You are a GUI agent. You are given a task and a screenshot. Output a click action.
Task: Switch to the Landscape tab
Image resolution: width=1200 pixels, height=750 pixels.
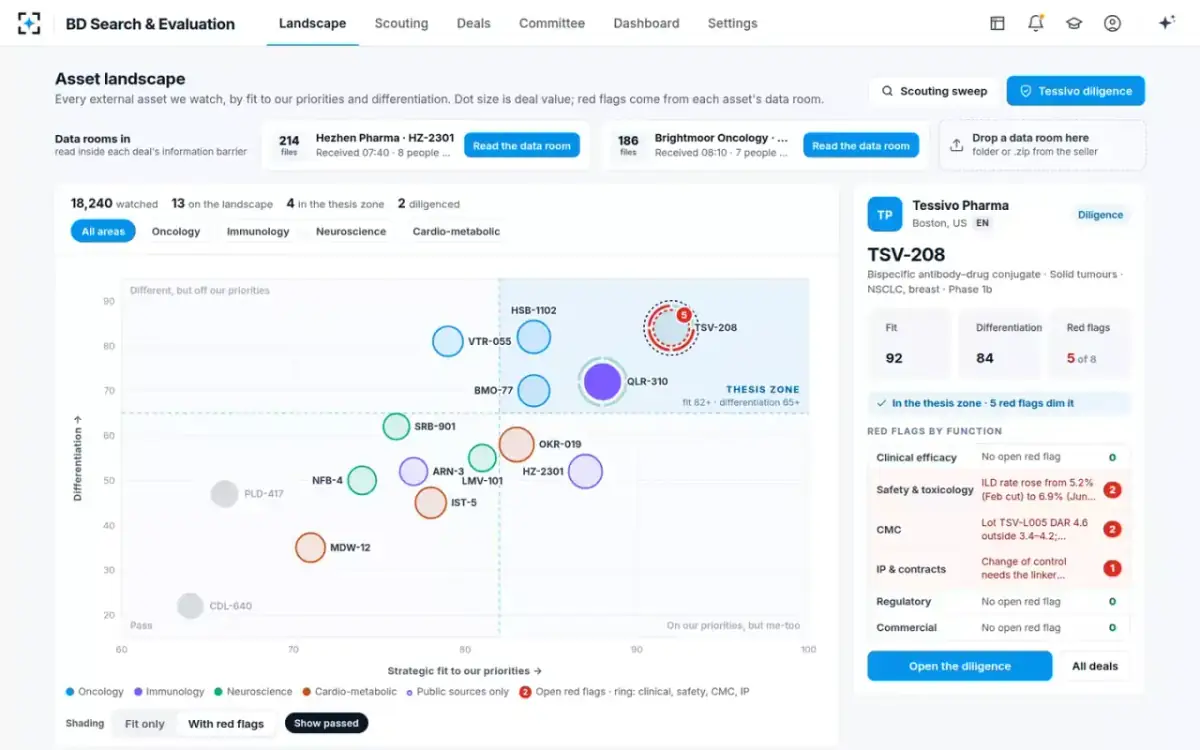tap(312, 23)
